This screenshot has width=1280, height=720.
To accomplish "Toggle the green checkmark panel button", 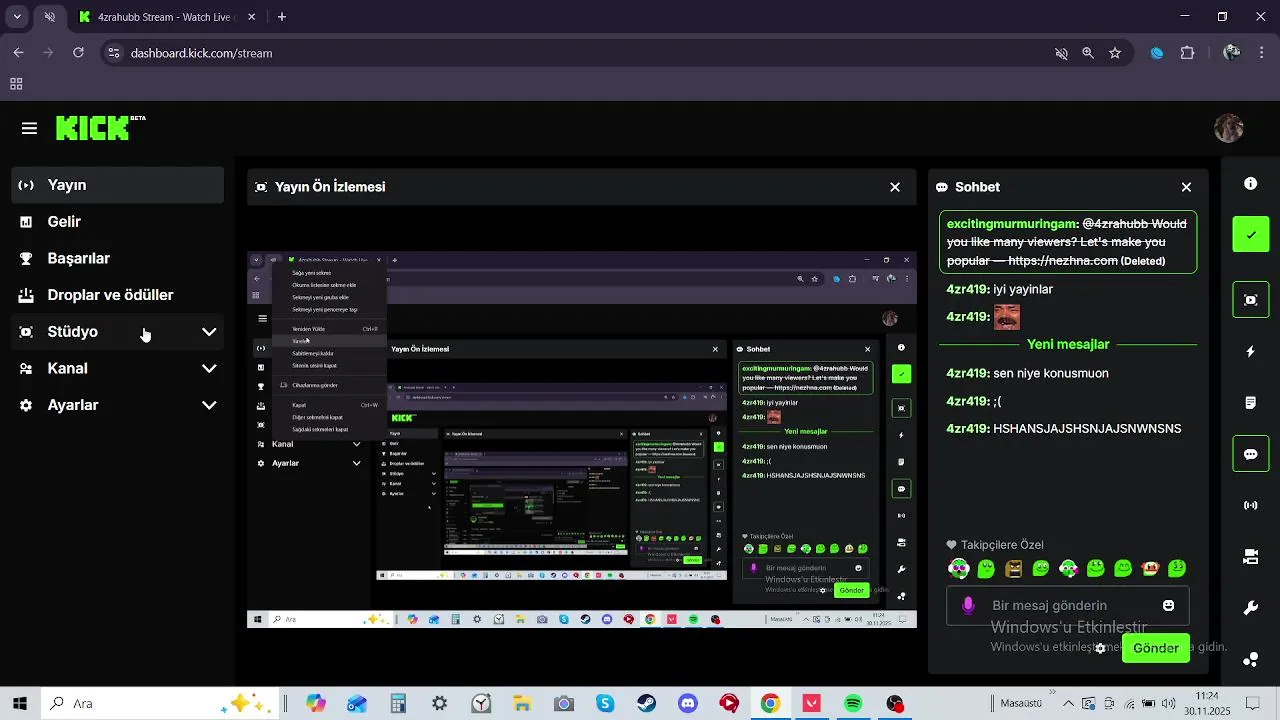I will 1250,235.
